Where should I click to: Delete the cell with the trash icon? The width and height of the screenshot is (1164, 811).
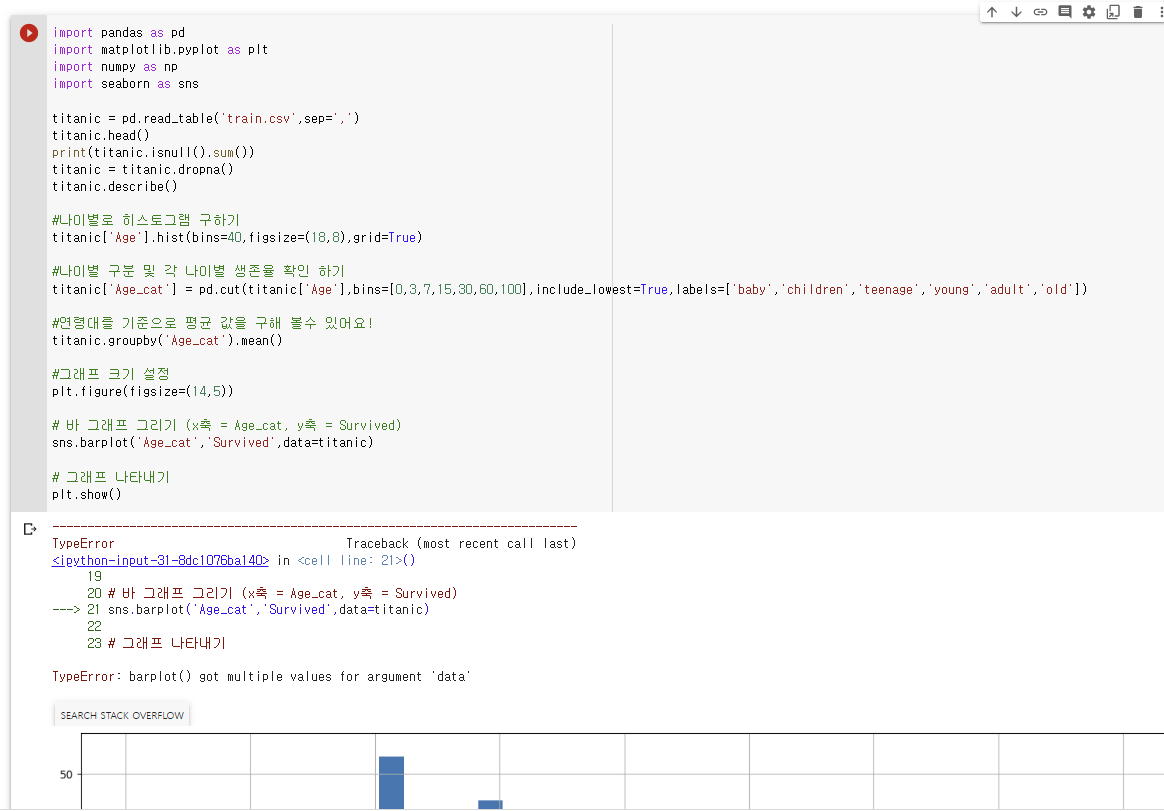(1137, 12)
